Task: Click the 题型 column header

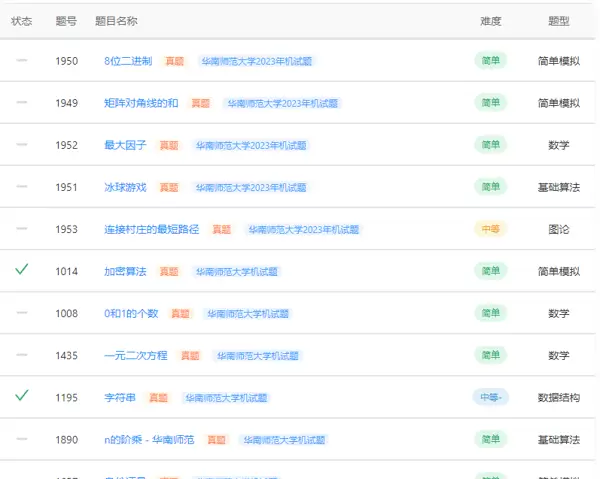Action: (x=559, y=21)
